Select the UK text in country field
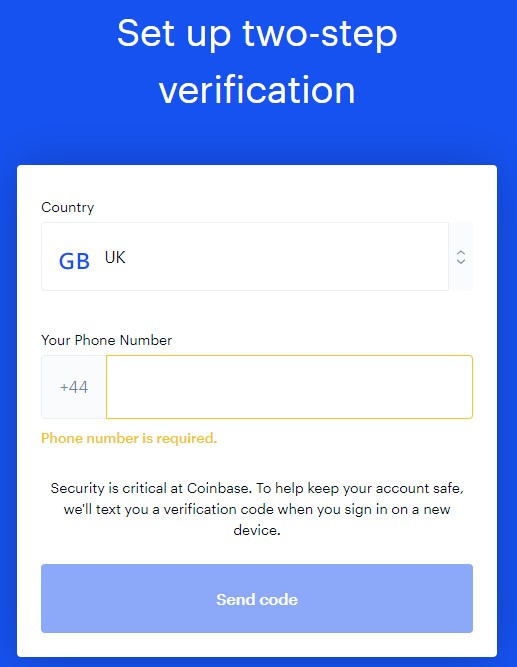Screen dimensions: 517x667 115,257
